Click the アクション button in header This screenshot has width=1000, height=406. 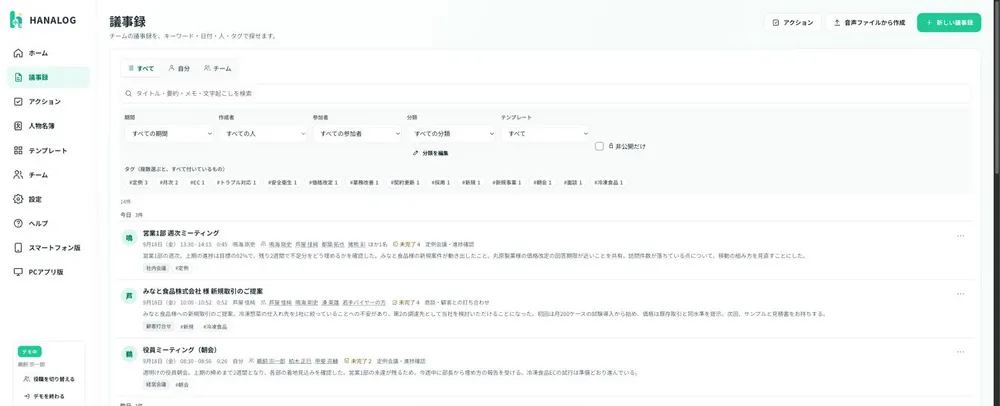pyautogui.click(x=793, y=22)
